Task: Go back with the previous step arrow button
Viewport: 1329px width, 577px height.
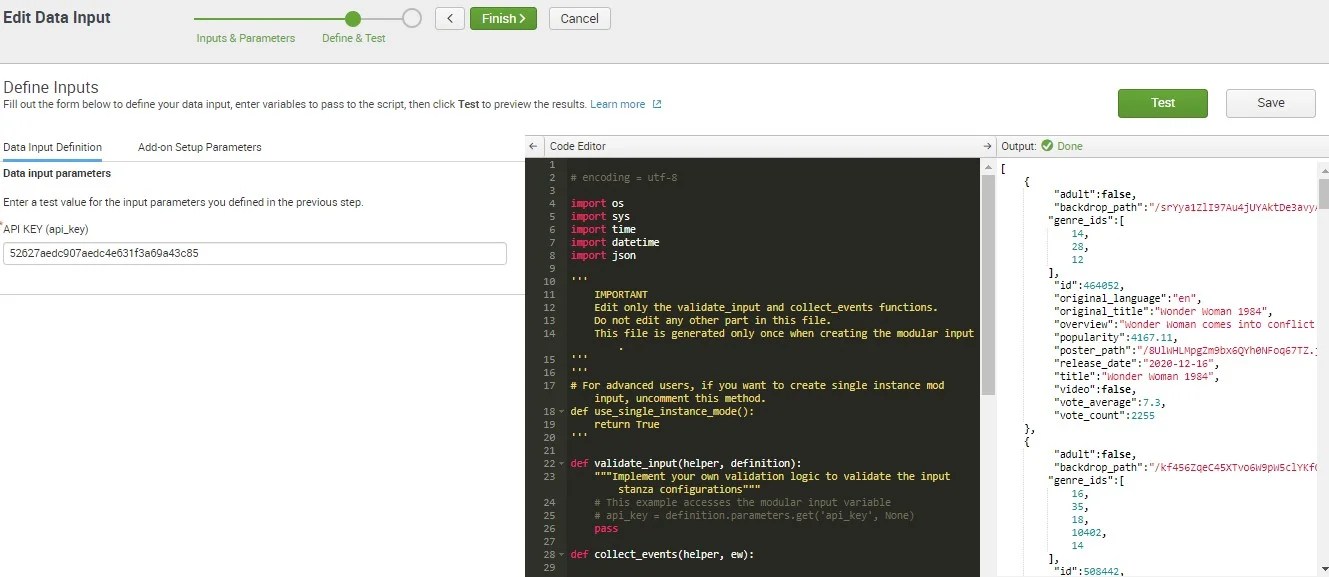Action: click(x=450, y=18)
